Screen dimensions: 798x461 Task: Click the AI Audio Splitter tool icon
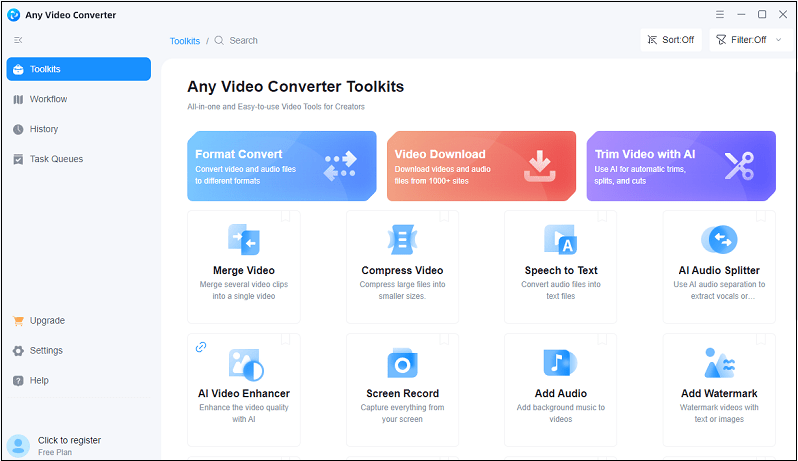pos(719,239)
